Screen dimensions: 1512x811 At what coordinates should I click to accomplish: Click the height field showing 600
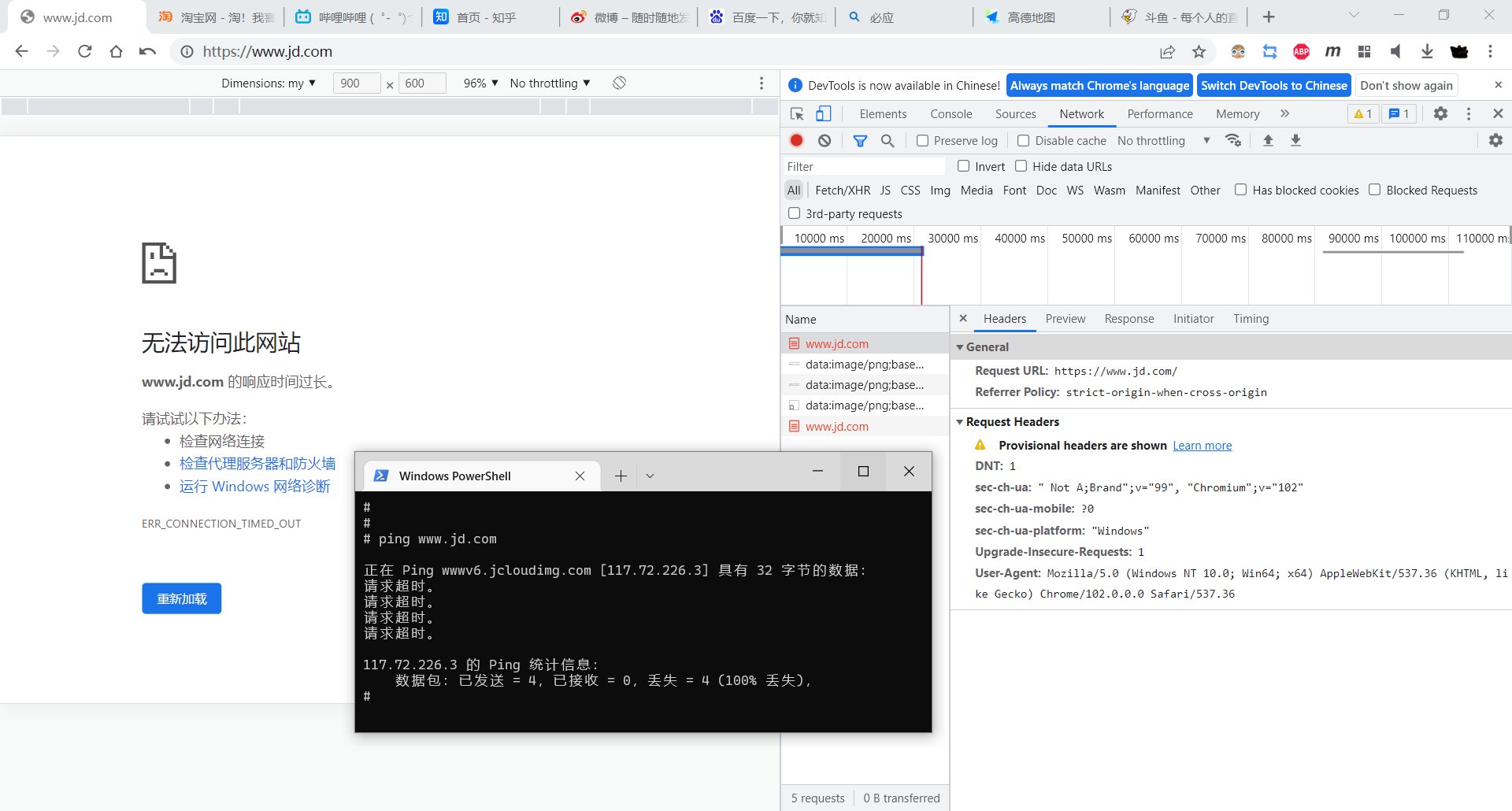coord(423,83)
